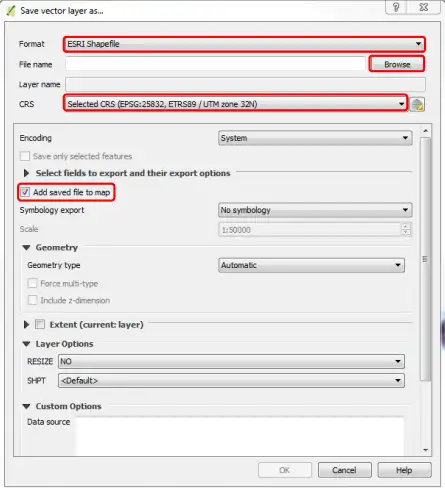
Task: Collapse the Geometry section
Action: 26,247
